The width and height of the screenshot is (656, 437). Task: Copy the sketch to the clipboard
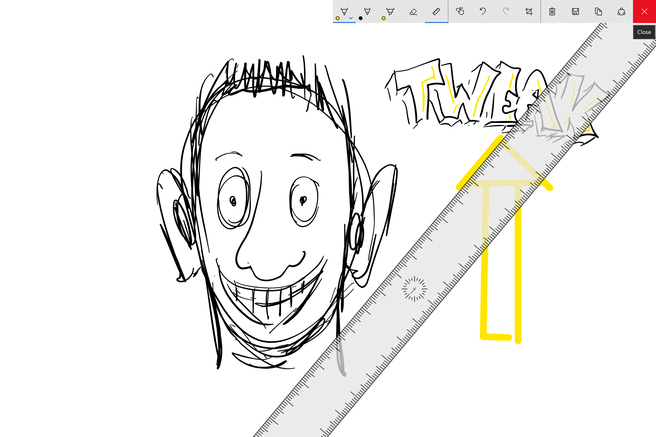[x=598, y=12]
